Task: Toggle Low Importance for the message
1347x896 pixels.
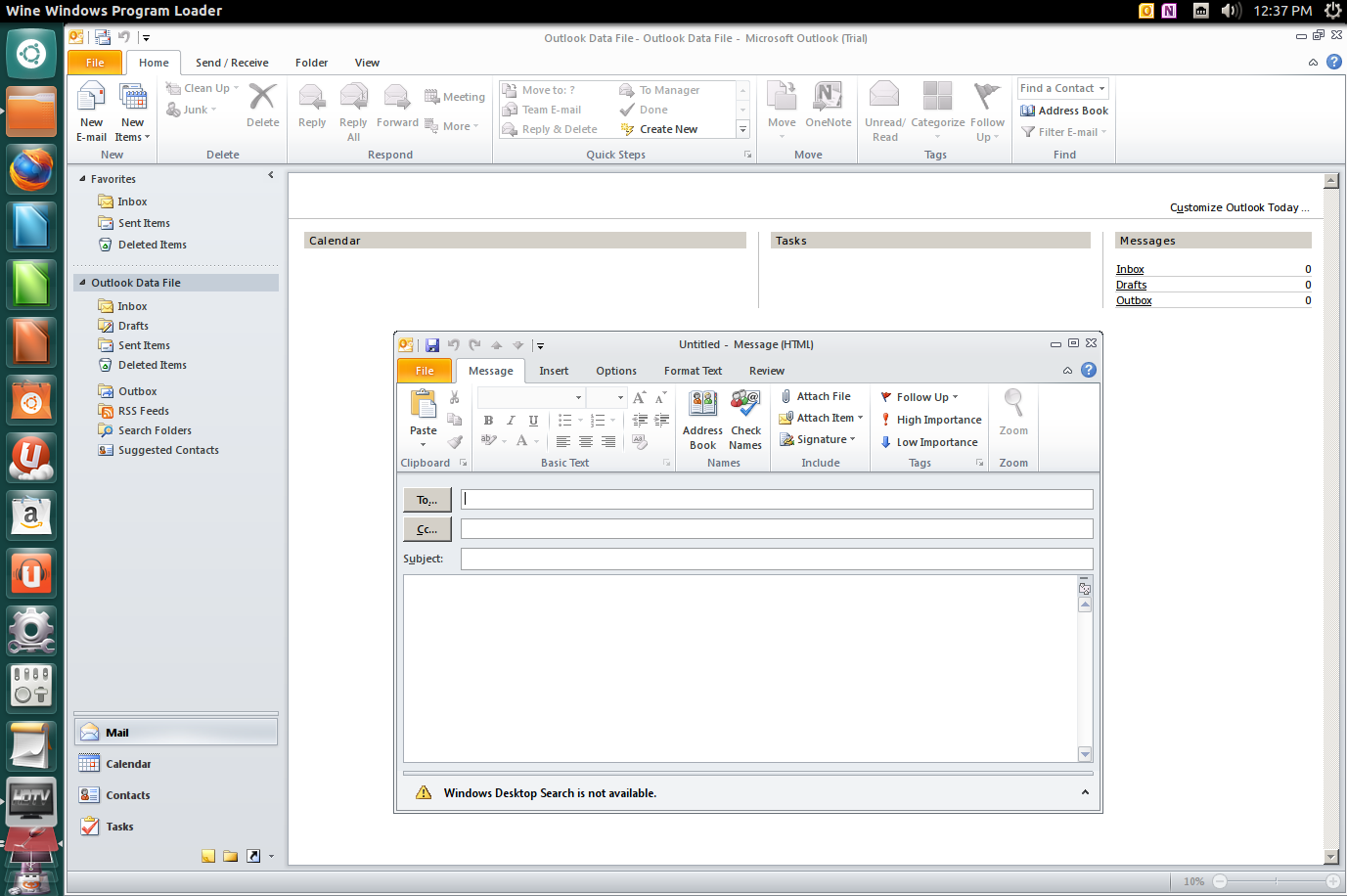Action: [928, 442]
